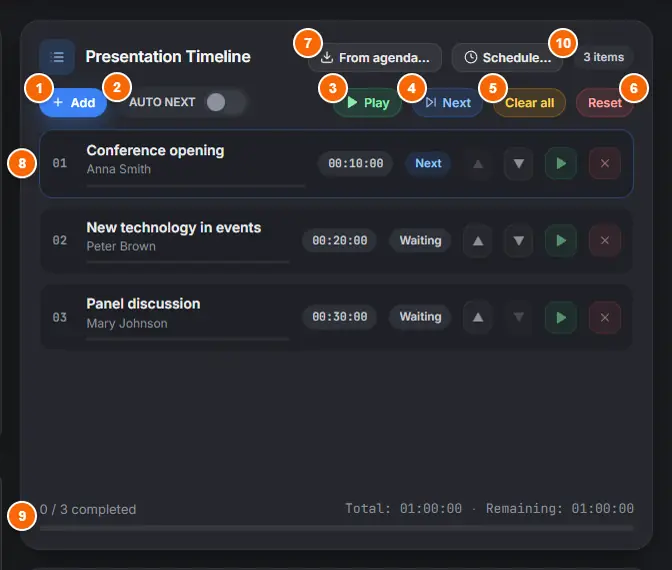This screenshot has height=570, width=672.
Task: Click the 00:10:00 duration of Conference opening
Action: coord(355,163)
